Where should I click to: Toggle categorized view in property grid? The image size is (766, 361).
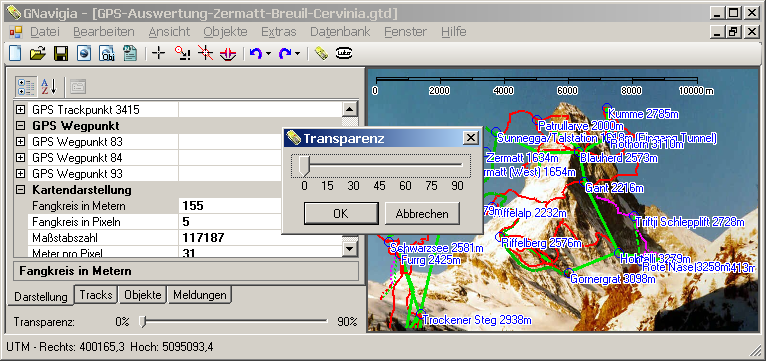tap(26, 86)
